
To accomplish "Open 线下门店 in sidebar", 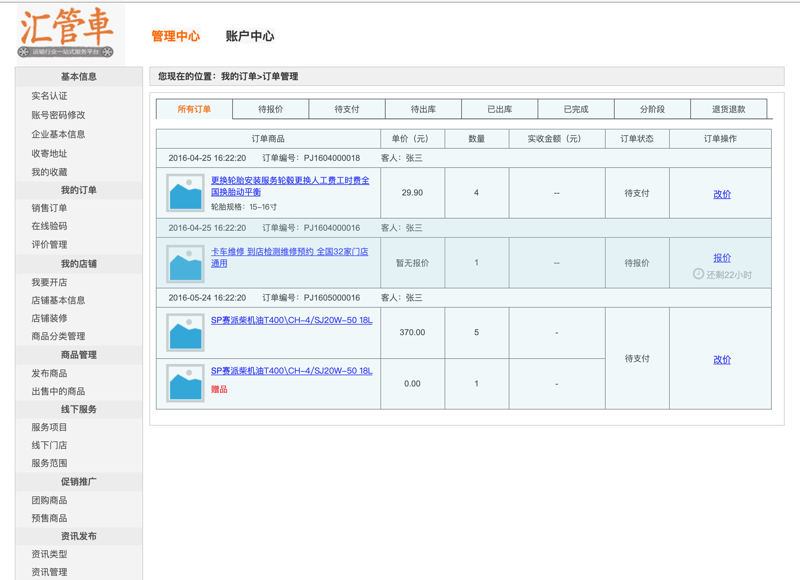I will point(49,445).
